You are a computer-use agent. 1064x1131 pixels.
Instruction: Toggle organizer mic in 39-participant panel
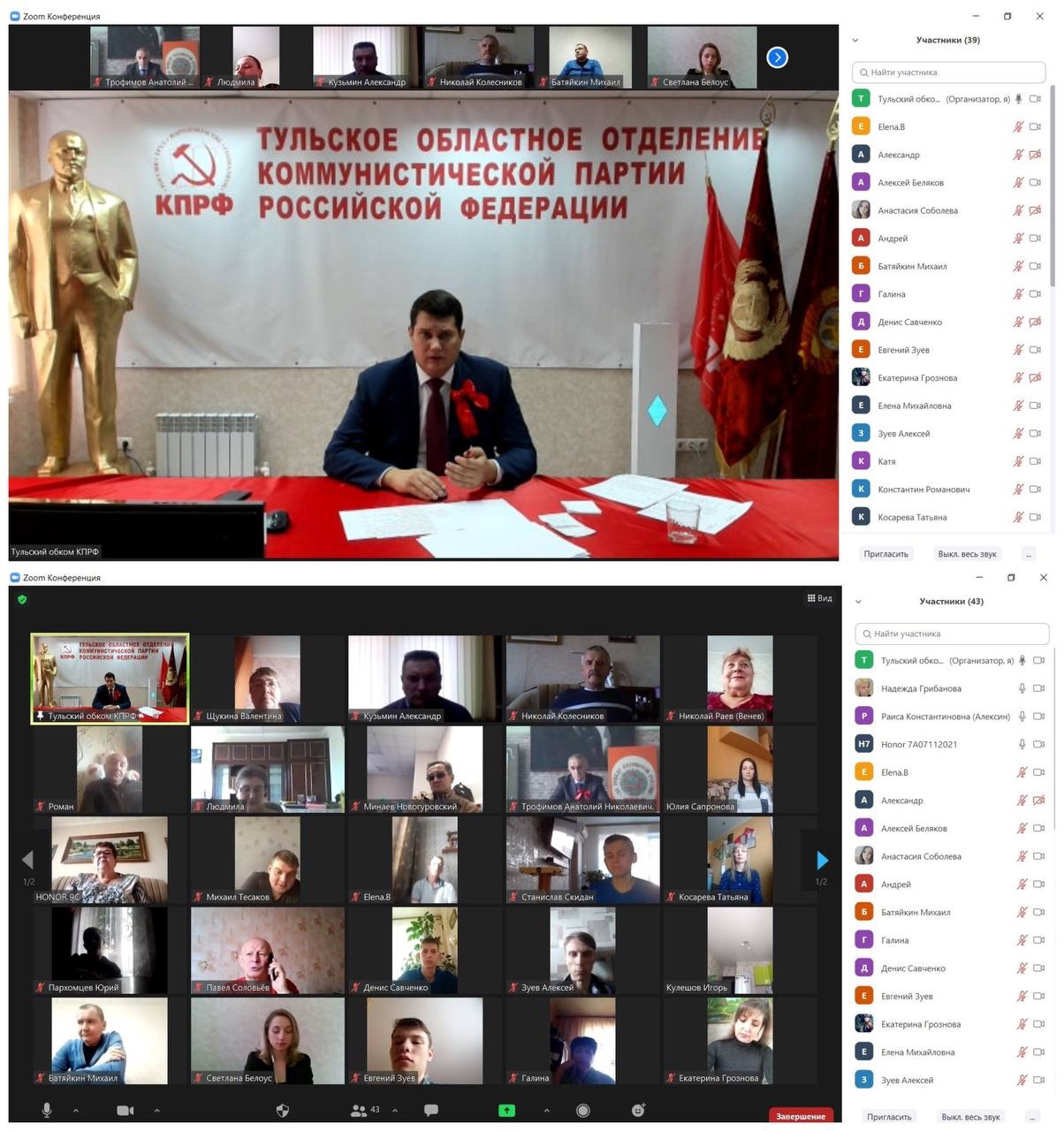1018,99
